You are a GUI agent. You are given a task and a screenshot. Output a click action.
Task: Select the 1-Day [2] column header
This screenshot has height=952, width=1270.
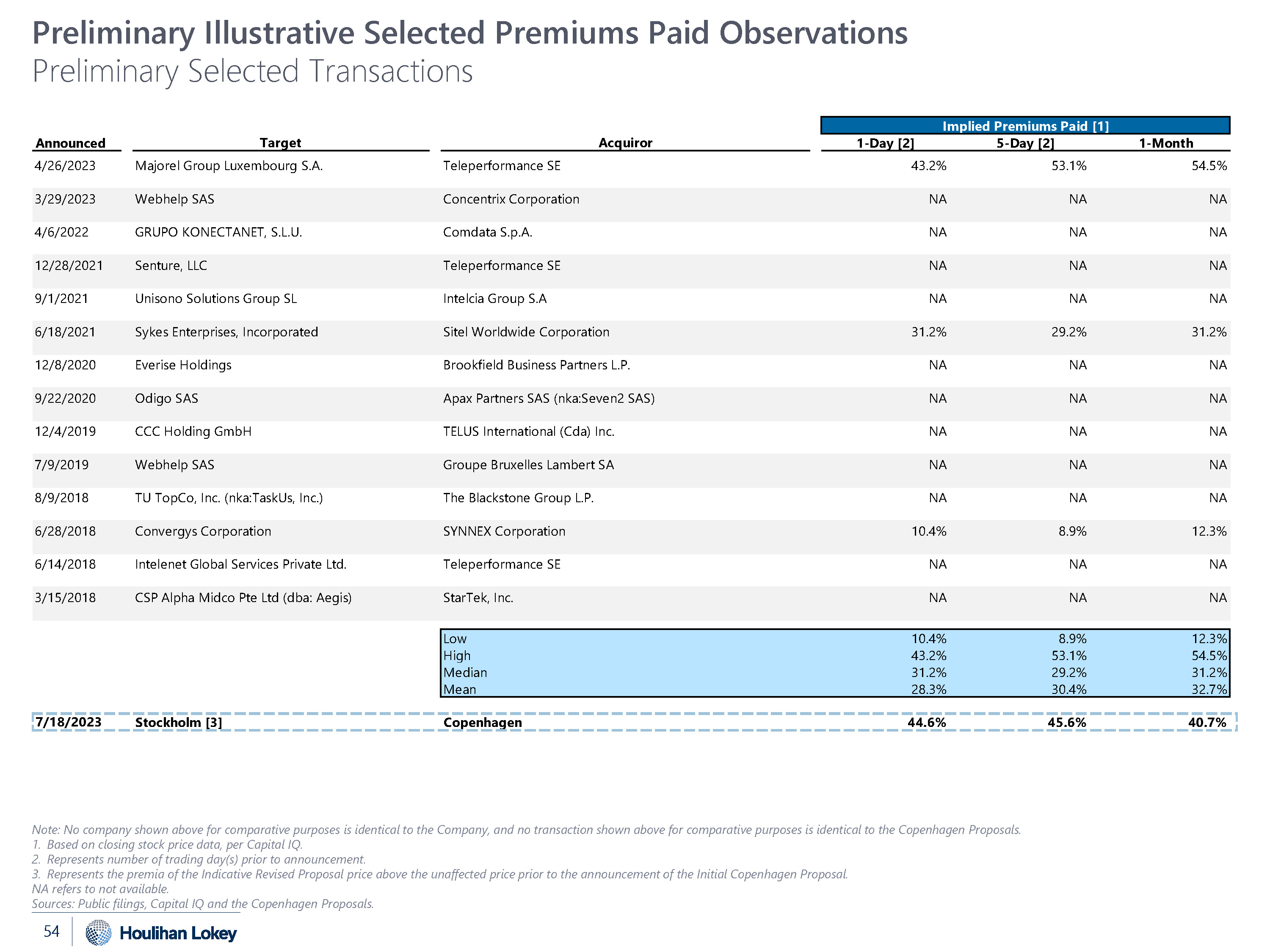885,143
